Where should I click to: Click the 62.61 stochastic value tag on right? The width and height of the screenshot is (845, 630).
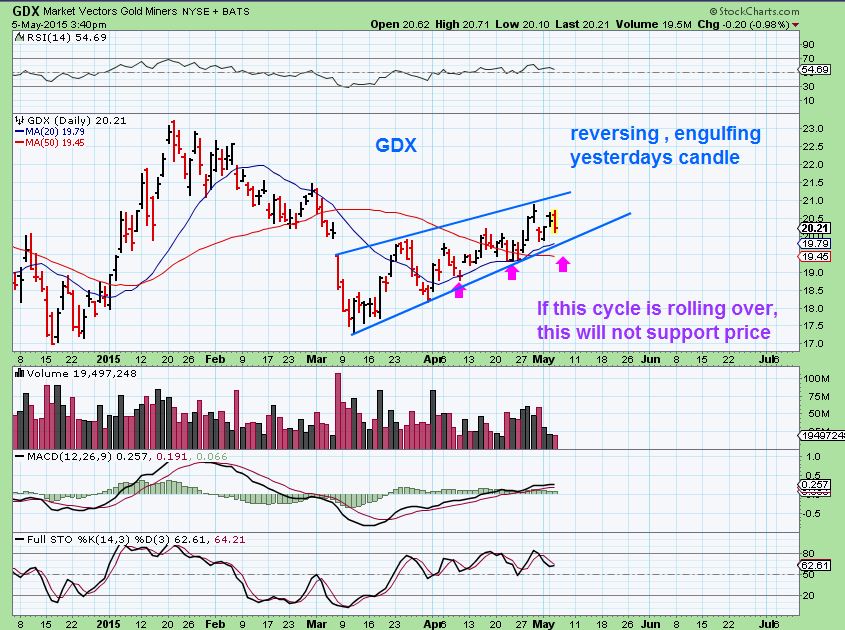(x=814, y=565)
